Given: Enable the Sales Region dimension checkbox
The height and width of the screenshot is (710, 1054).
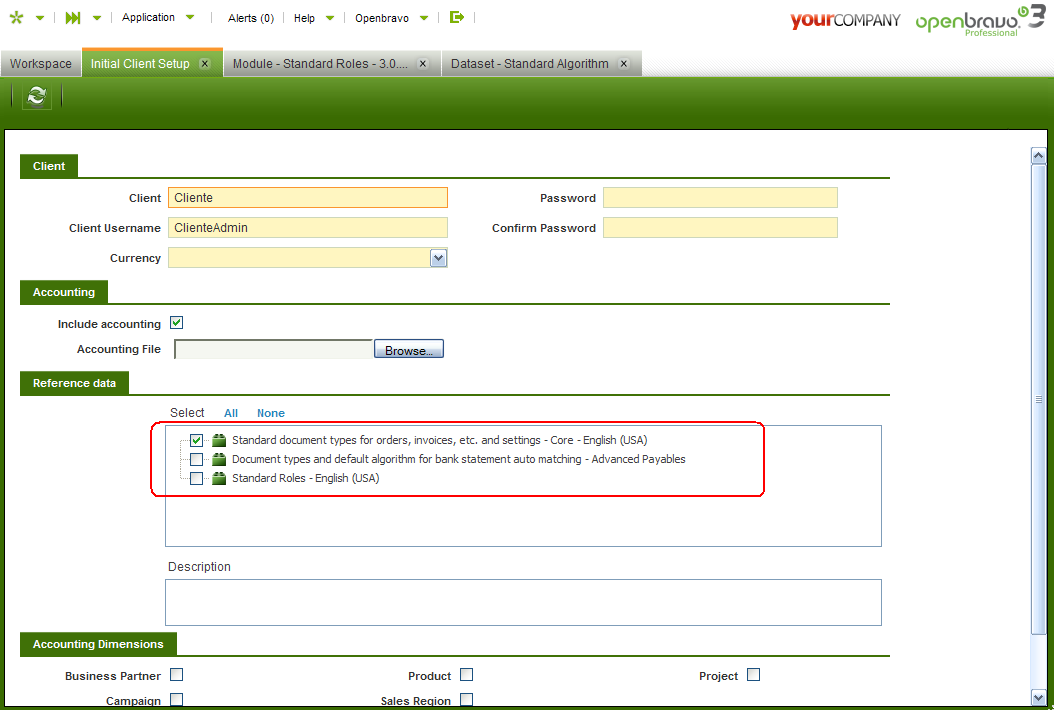Looking at the screenshot, I should coord(467,699).
